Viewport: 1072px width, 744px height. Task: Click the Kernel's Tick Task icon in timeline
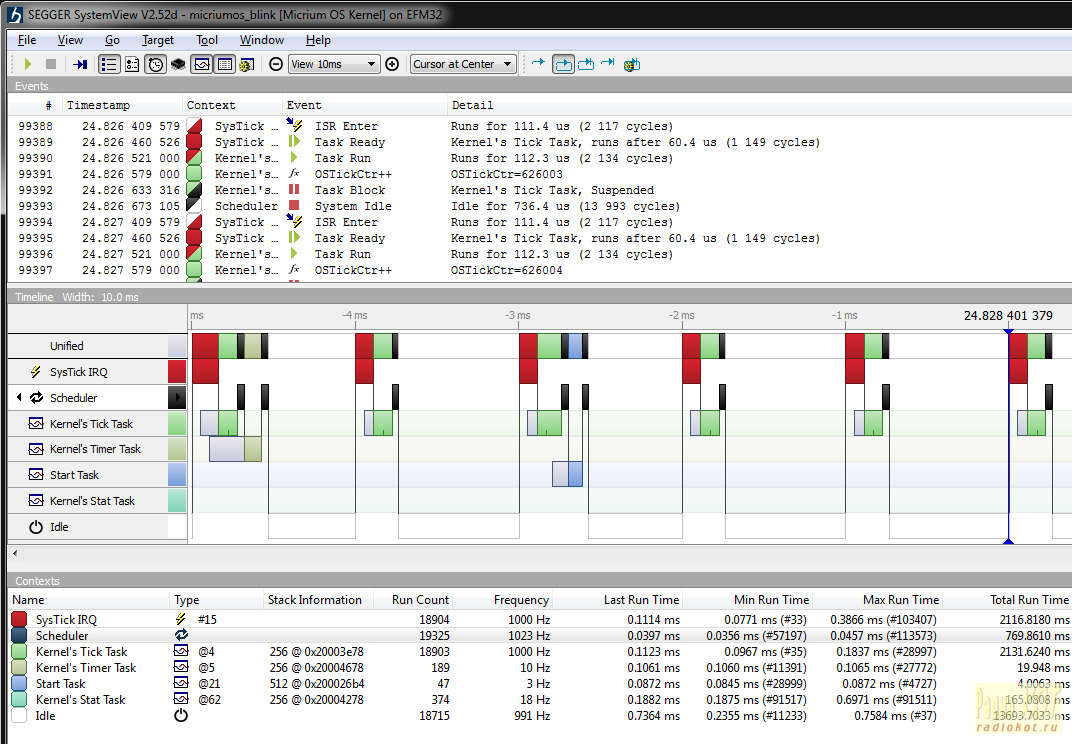(x=36, y=424)
